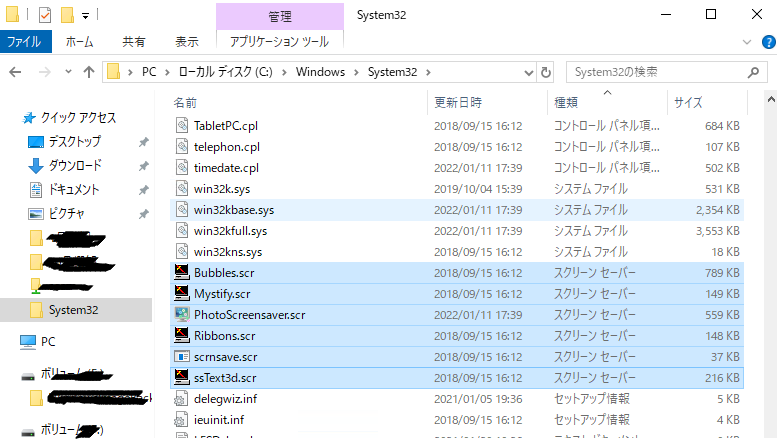Click the refresh button beside address bar
This screenshot has height=439, width=777.
coord(546,72)
